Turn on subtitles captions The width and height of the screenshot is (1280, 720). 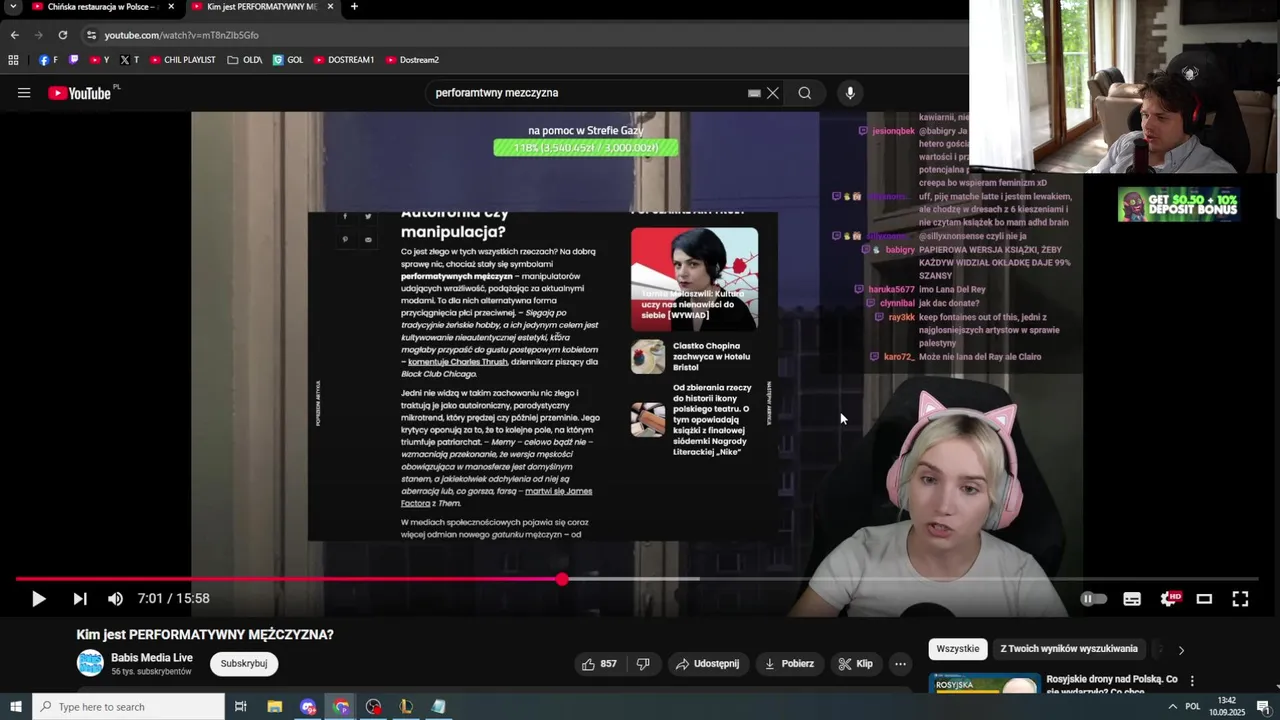tap(1132, 599)
